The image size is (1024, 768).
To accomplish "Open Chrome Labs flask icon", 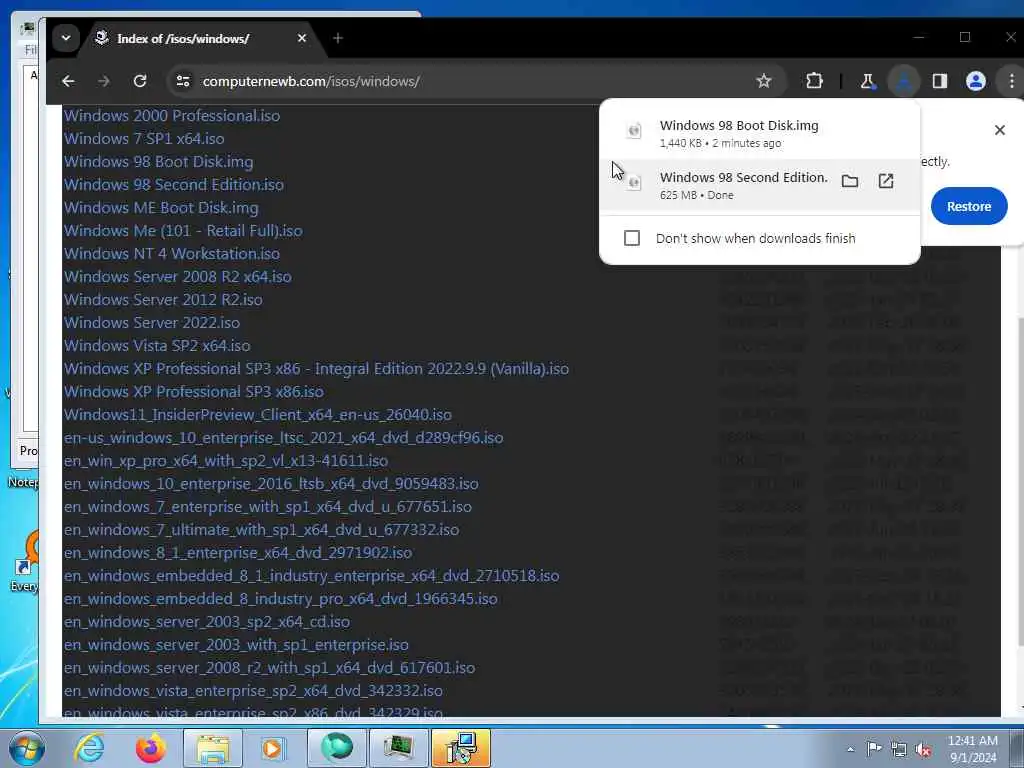I will click(867, 81).
